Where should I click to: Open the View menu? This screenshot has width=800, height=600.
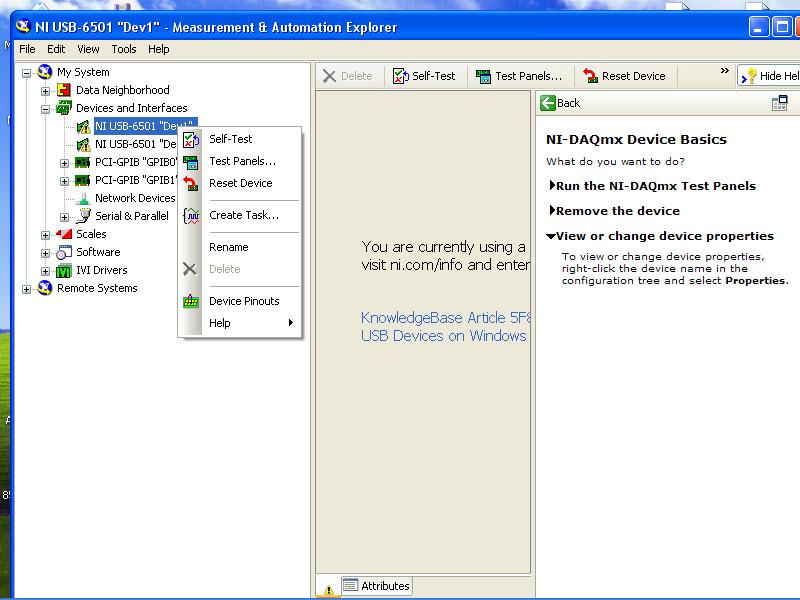click(88, 49)
